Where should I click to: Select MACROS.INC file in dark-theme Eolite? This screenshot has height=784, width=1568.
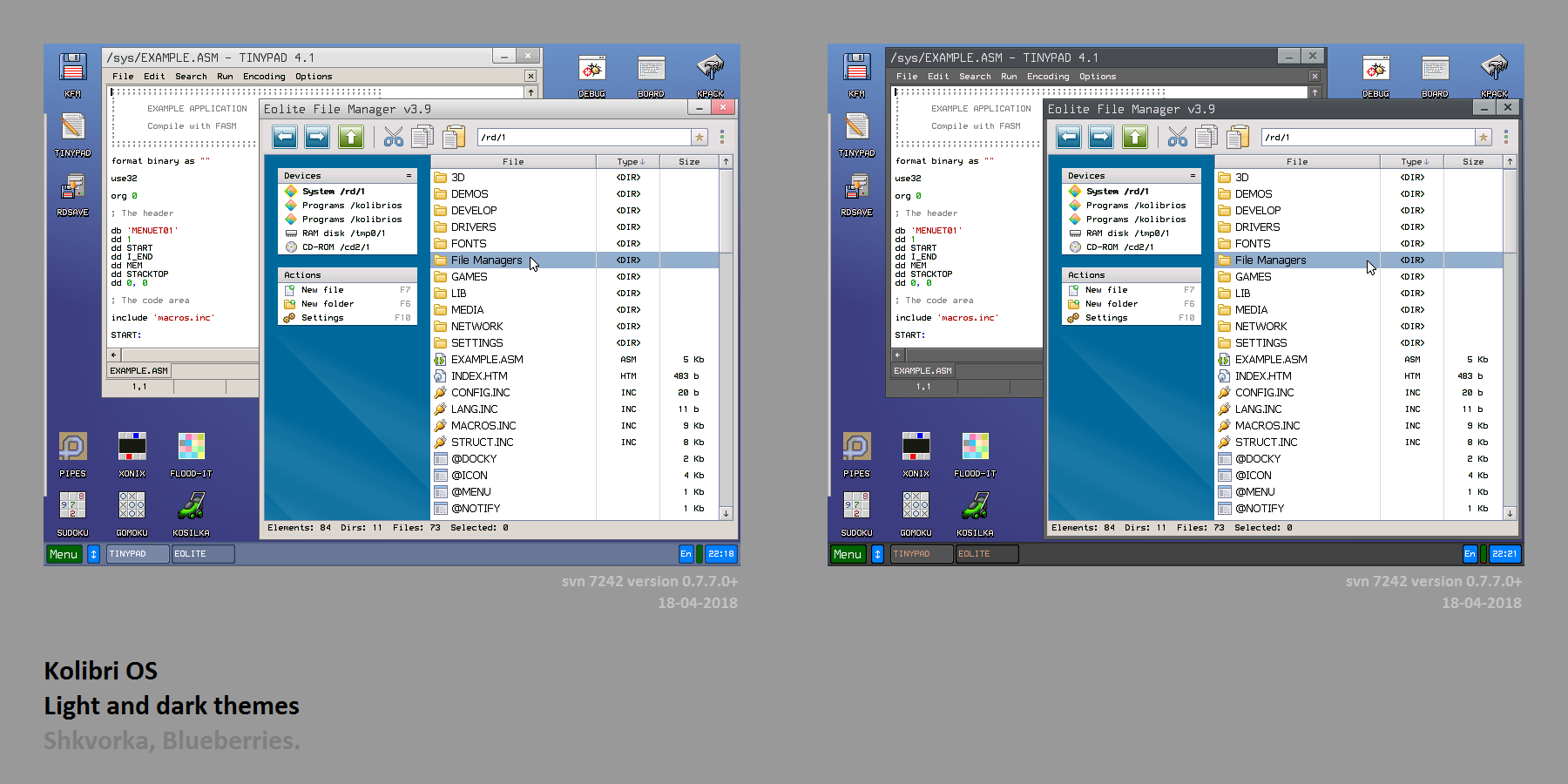[x=1359, y=426]
